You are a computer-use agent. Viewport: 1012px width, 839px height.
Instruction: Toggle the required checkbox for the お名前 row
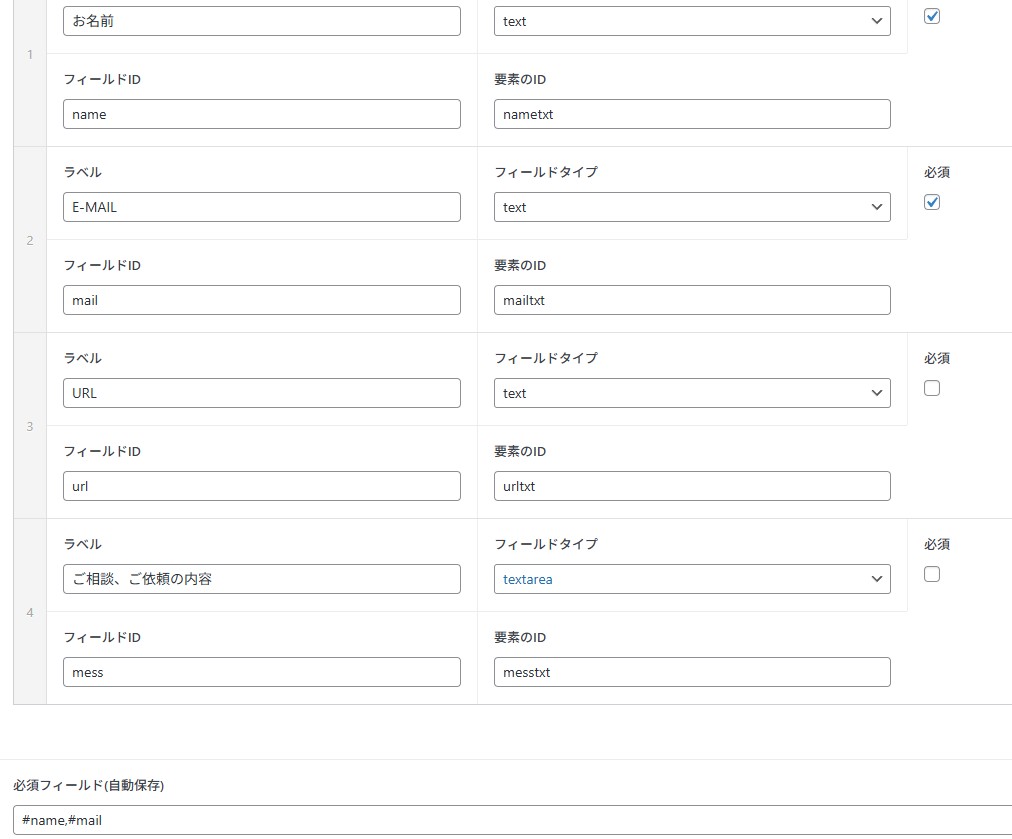coord(932,17)
